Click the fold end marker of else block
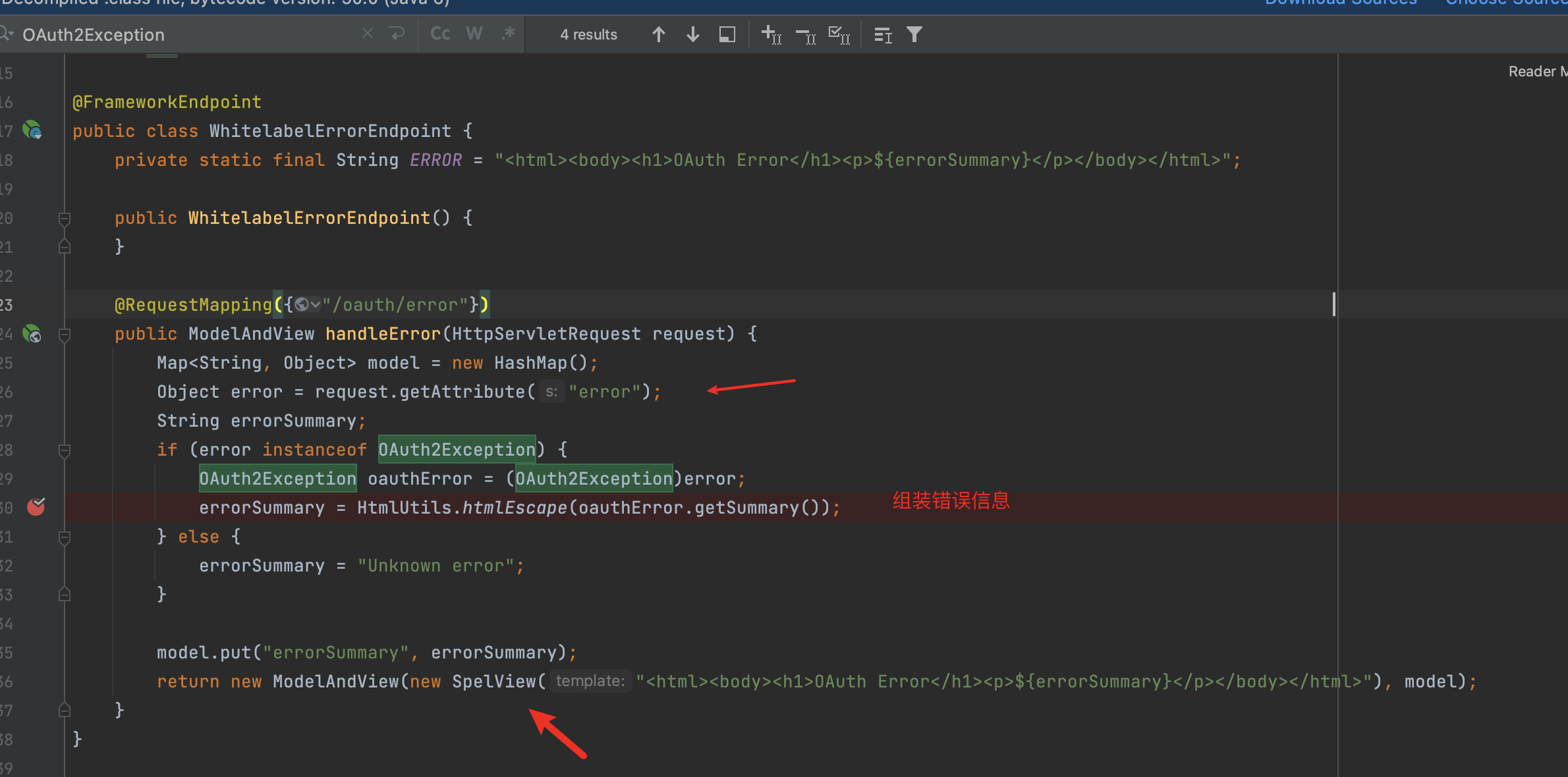1568x777 pixels. click(65, 594)
